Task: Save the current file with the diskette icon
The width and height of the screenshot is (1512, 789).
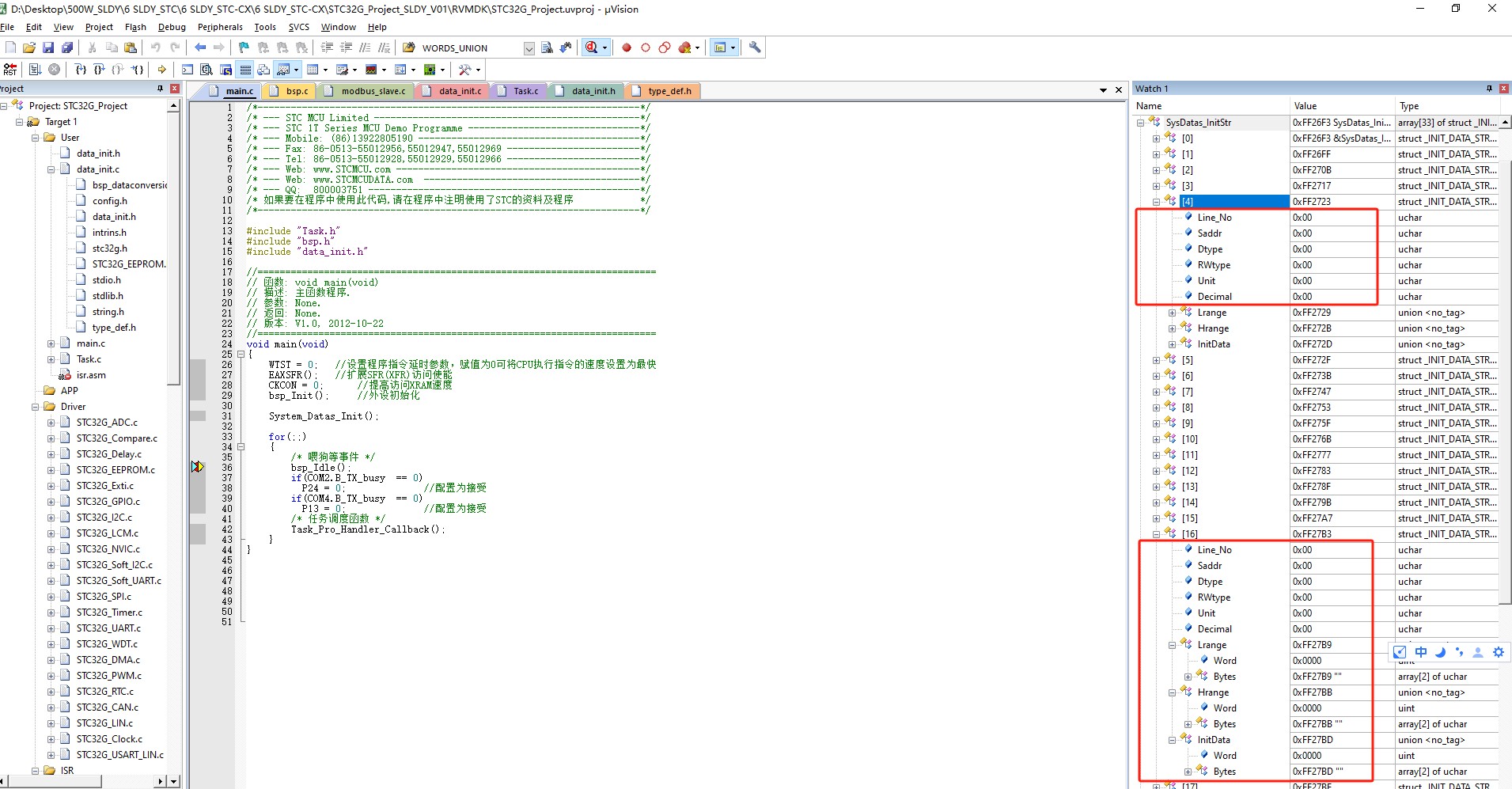Action: tap(48, 47)
